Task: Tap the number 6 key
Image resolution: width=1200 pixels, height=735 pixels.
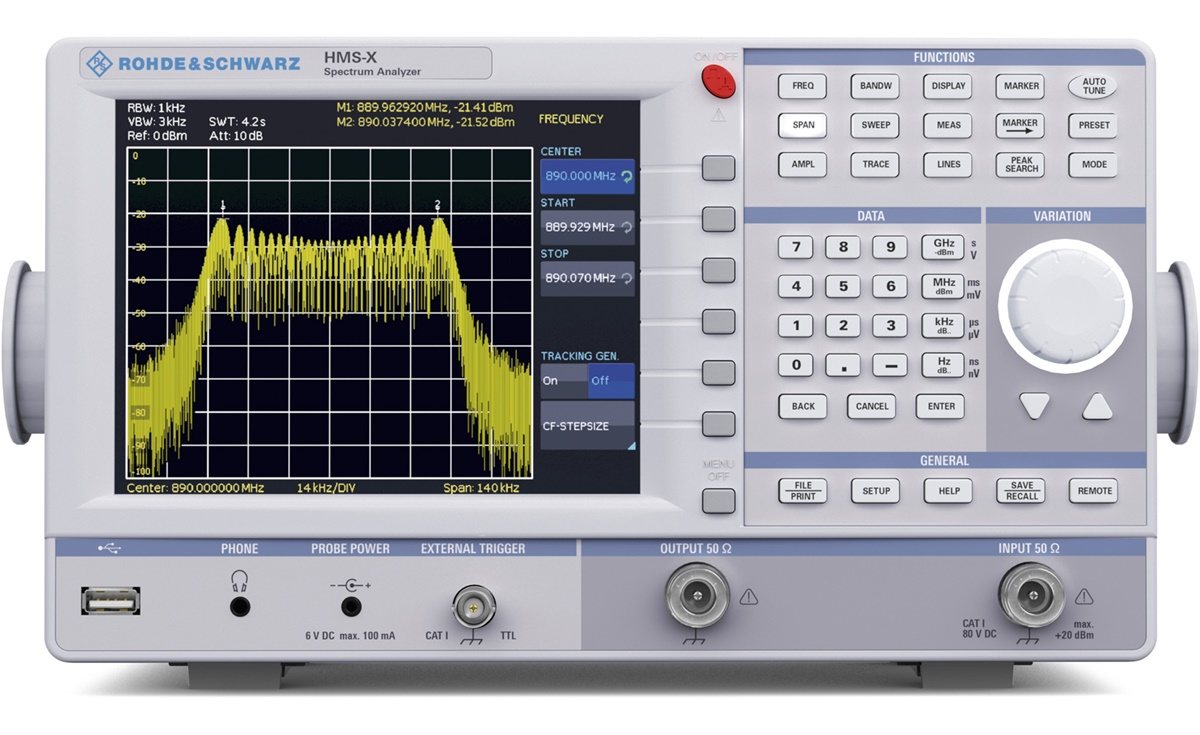Action: [x=890, y=287]
